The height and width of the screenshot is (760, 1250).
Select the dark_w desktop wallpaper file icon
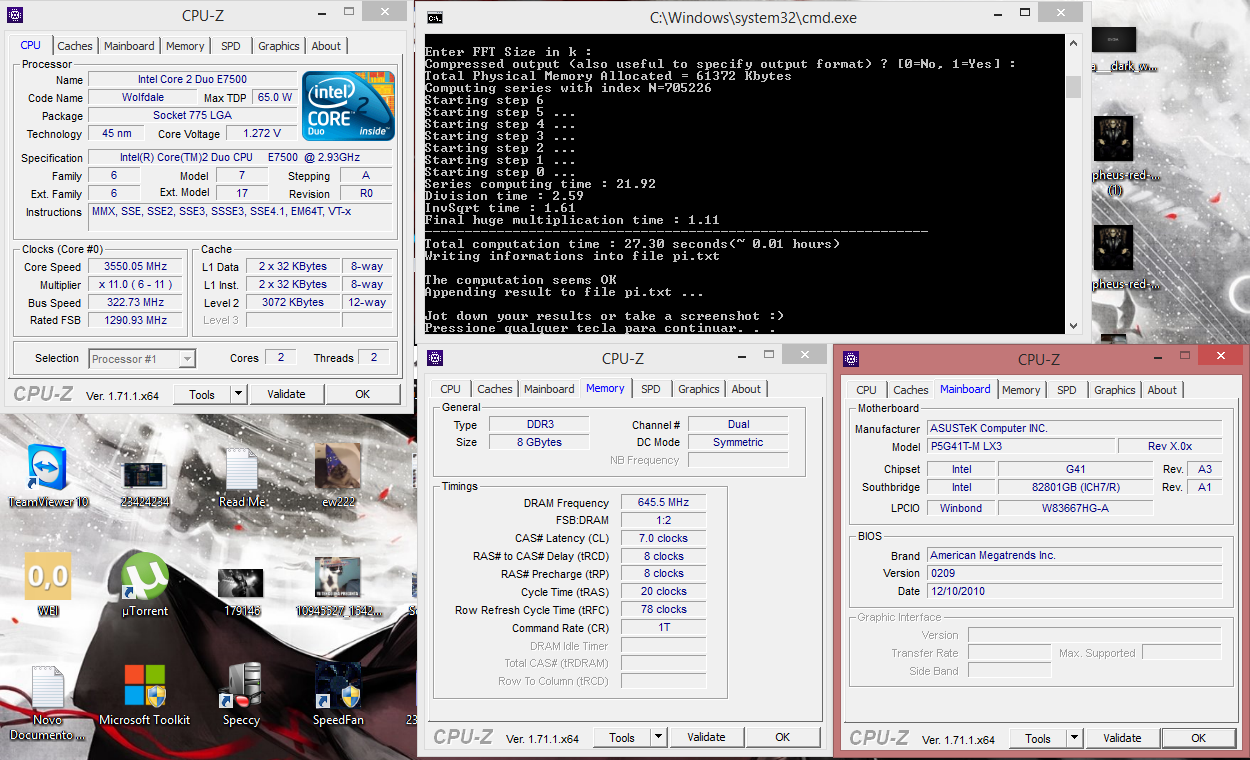pos(1113,38)
